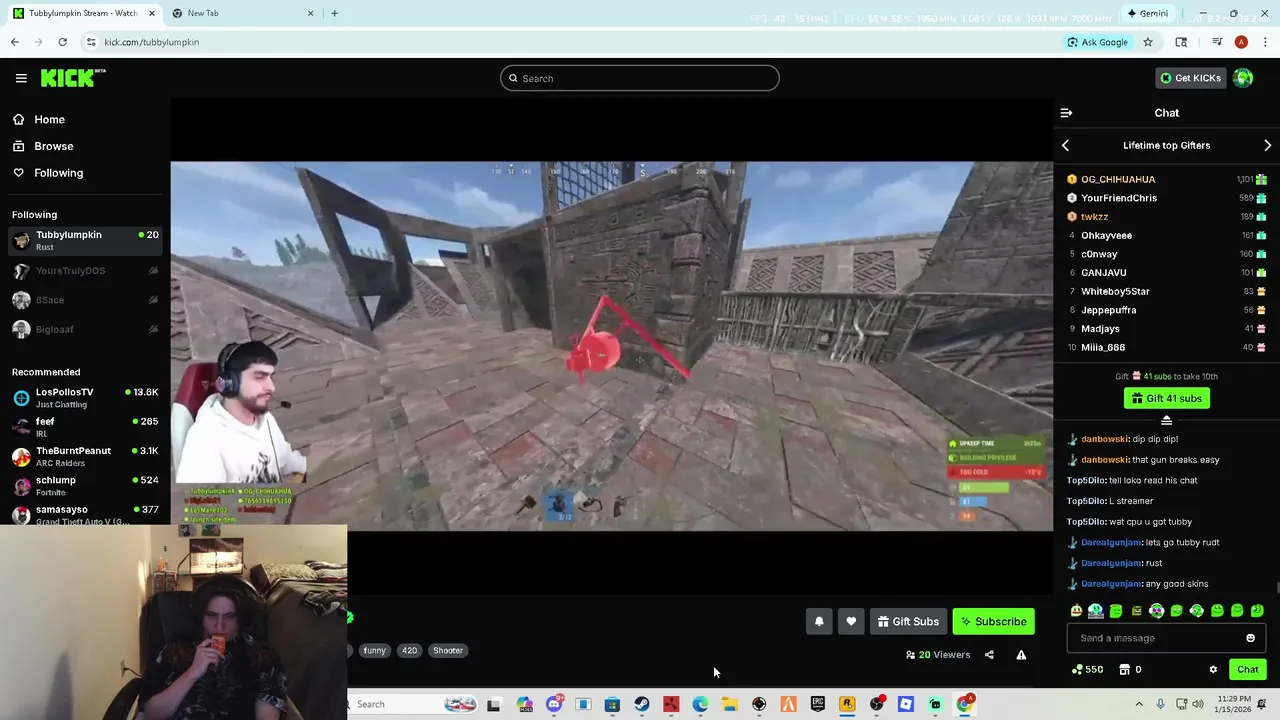Viewport: 1280px width, 720px height.
Task: Open Gemini button in title bar
Action: click(1147, 13)
